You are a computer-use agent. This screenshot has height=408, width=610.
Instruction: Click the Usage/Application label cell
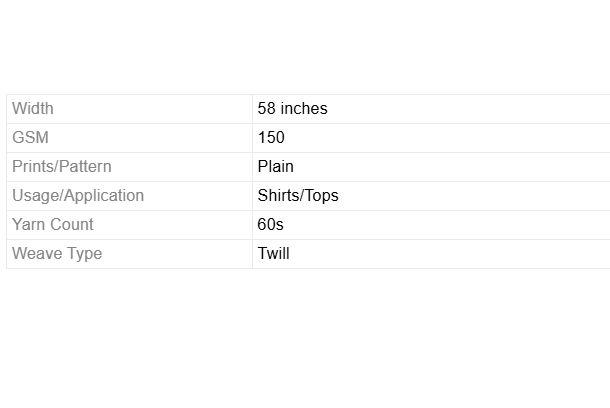tap(77, 195)
